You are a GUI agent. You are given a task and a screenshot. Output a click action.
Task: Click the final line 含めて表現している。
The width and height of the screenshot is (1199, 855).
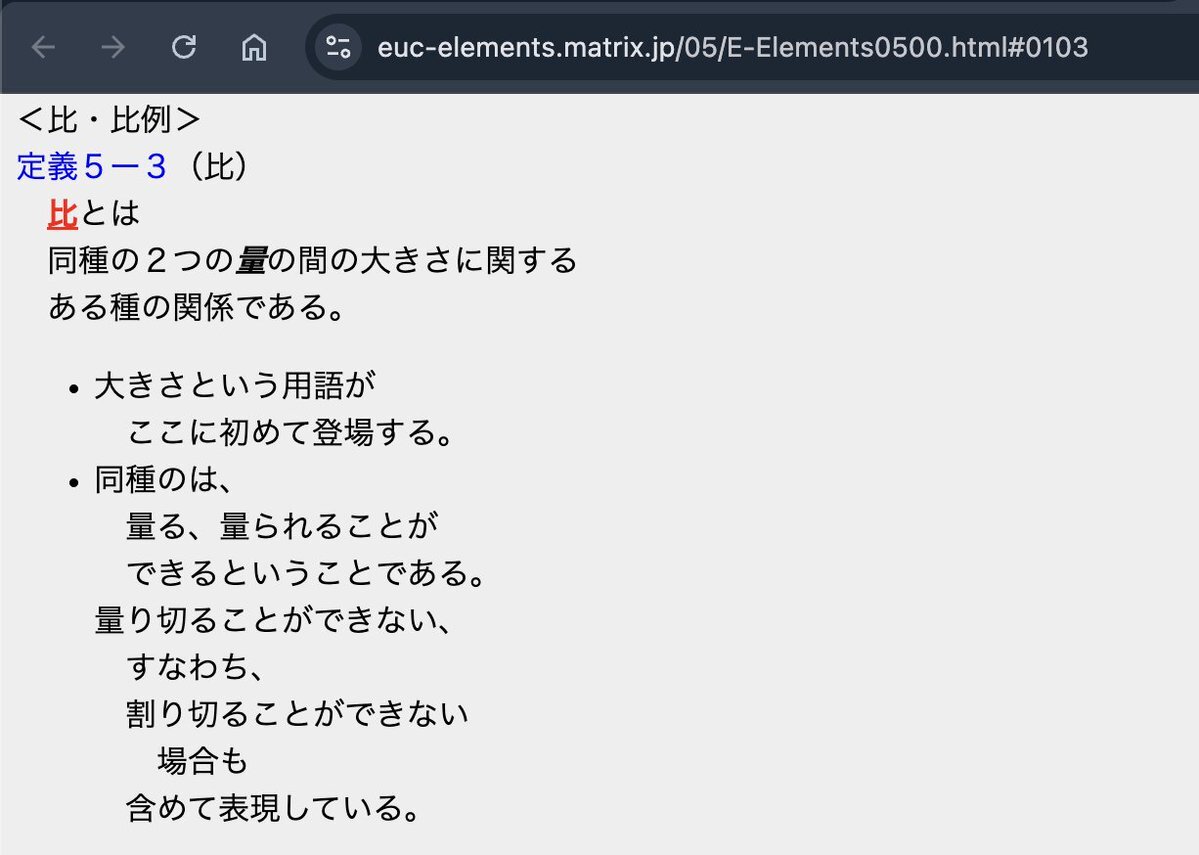tap(273, 808)
